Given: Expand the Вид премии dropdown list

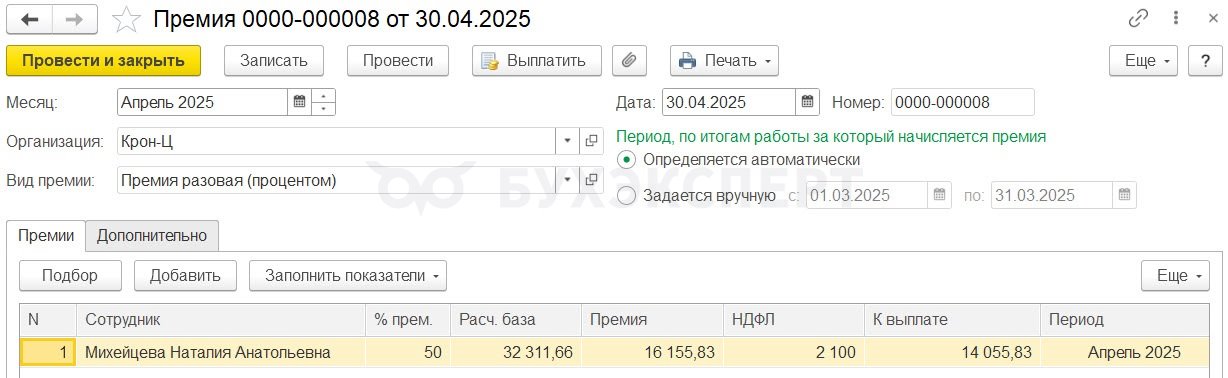Looking at the screenshot, I should 568,180.
